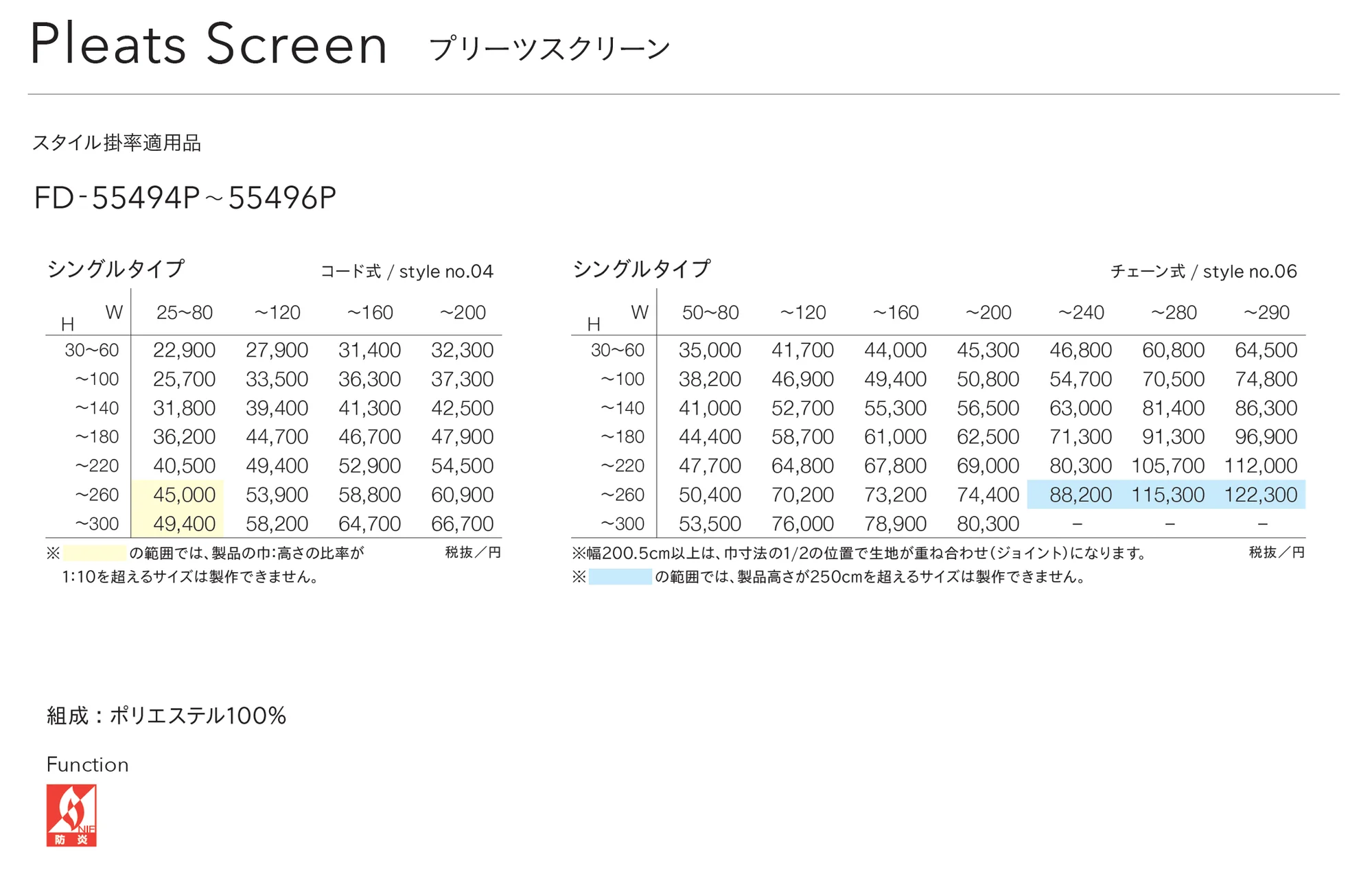Click the "~240" width column header
Screen dimensions: 1372x885
(x=1080, y=313)
